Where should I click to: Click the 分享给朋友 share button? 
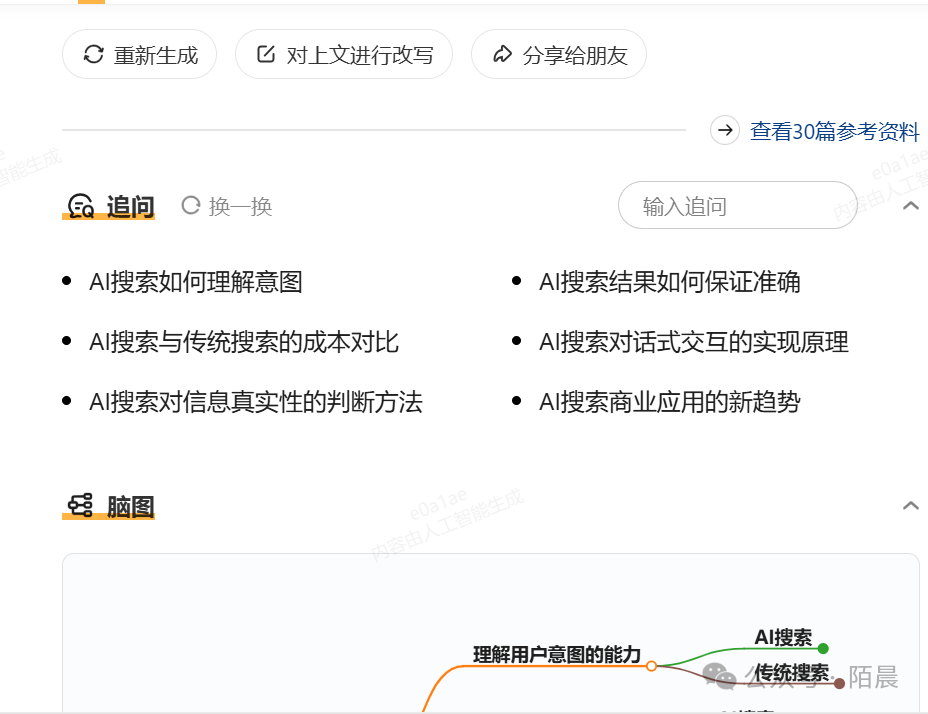tap(559, 54)
